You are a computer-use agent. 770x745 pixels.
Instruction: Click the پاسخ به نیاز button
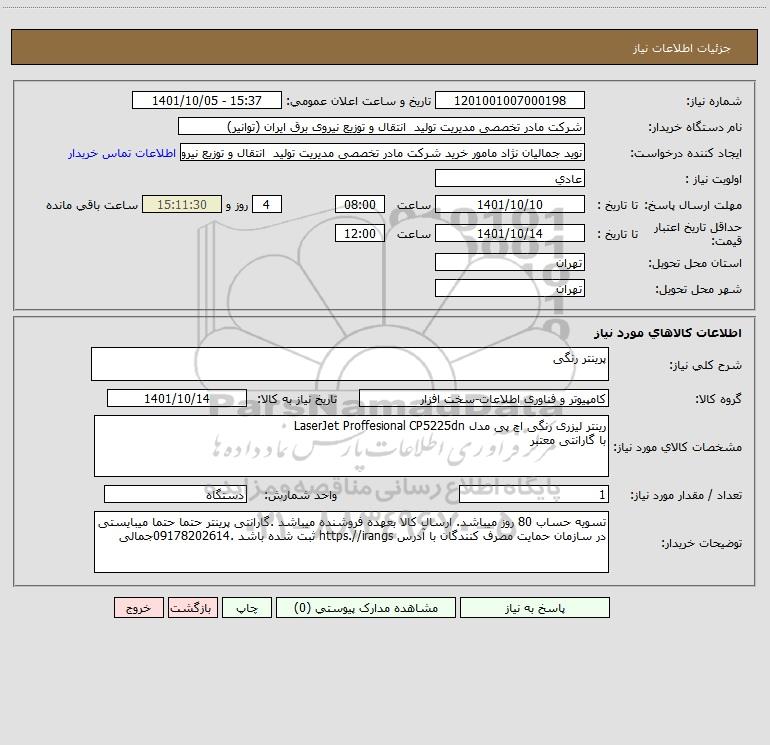click(535, 607)
